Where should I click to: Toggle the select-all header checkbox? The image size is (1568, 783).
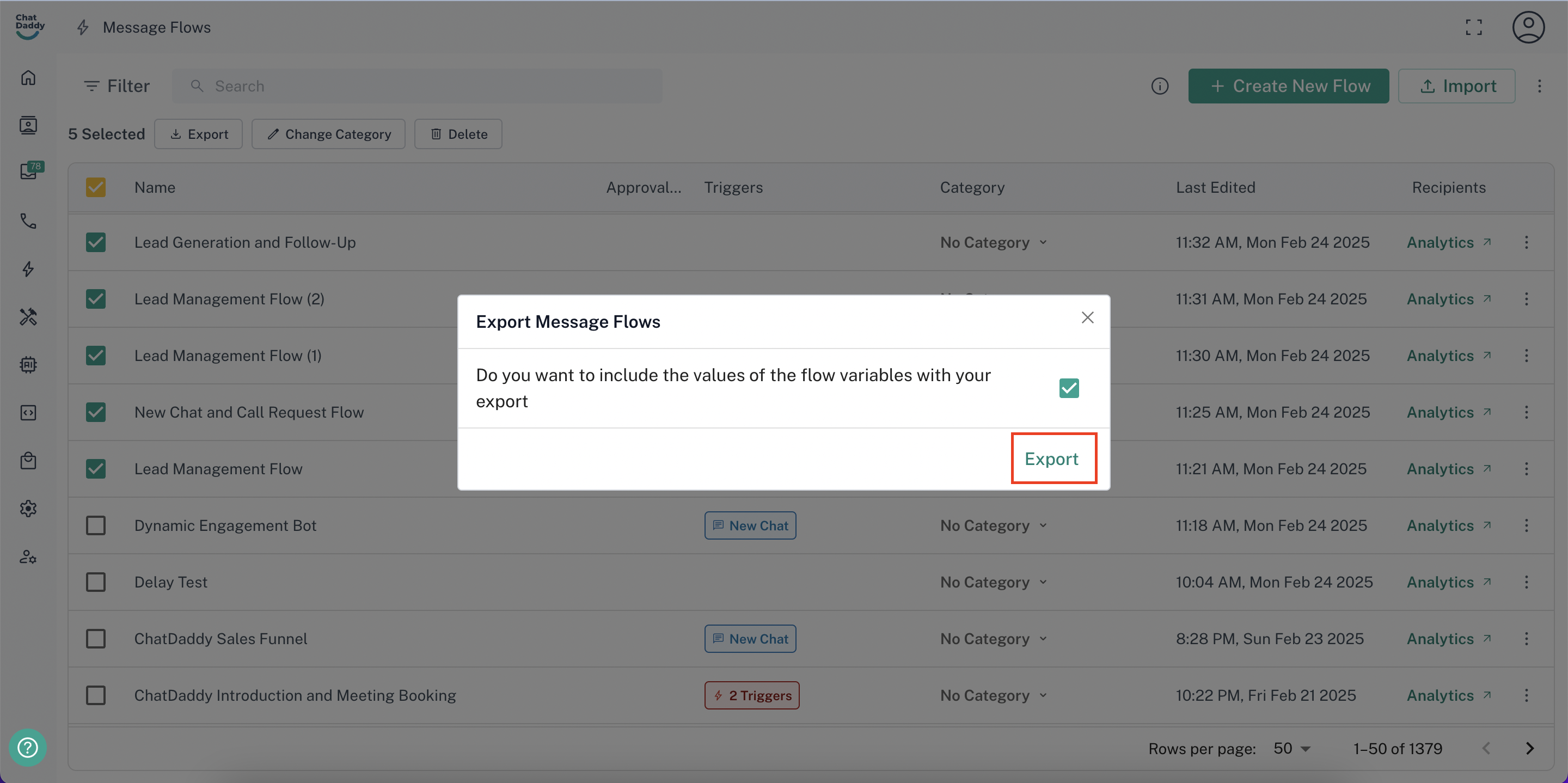pyautogui.click(x=96, y=187)
